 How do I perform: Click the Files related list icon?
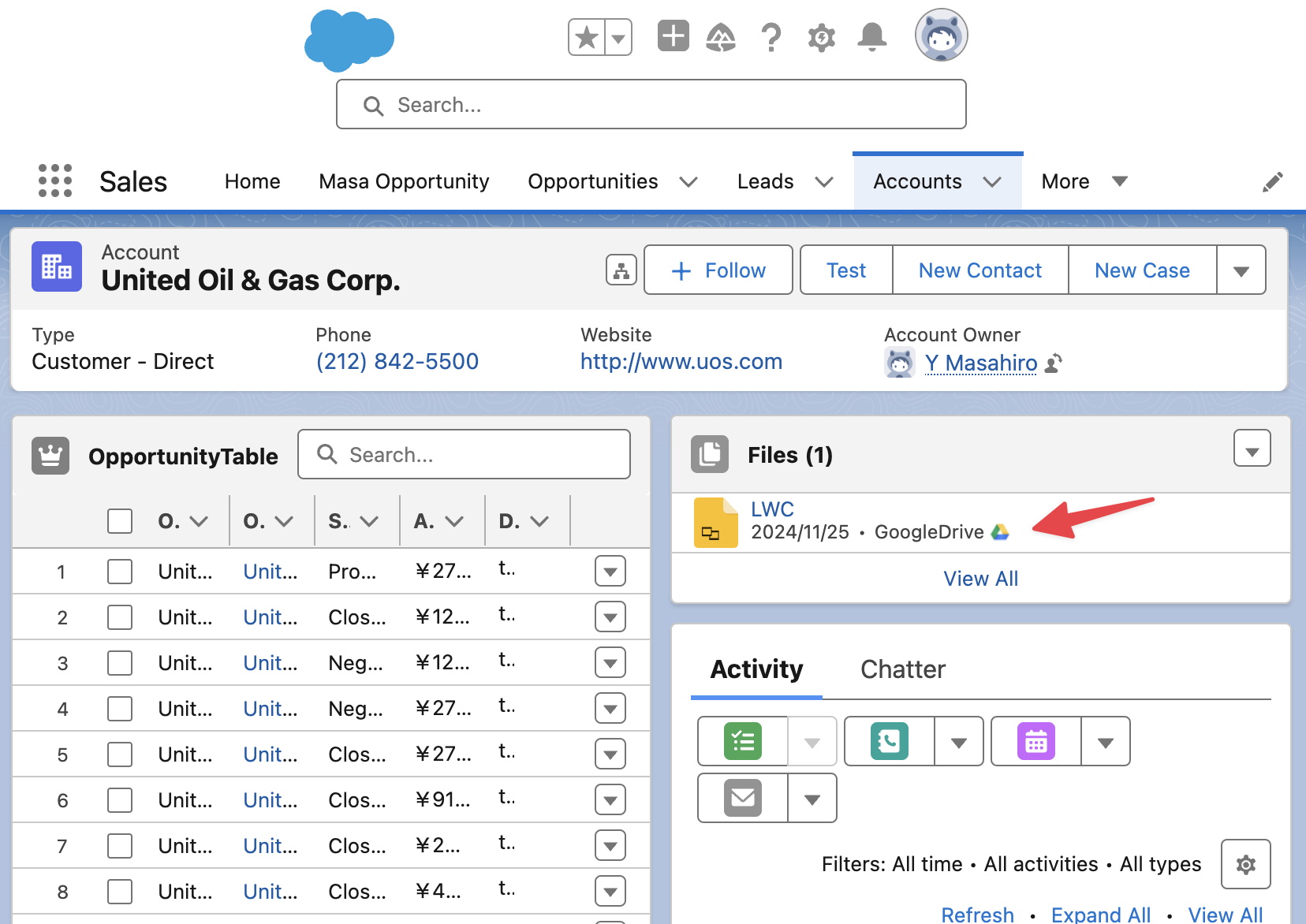pyautogui.click(x=710, y=454)
